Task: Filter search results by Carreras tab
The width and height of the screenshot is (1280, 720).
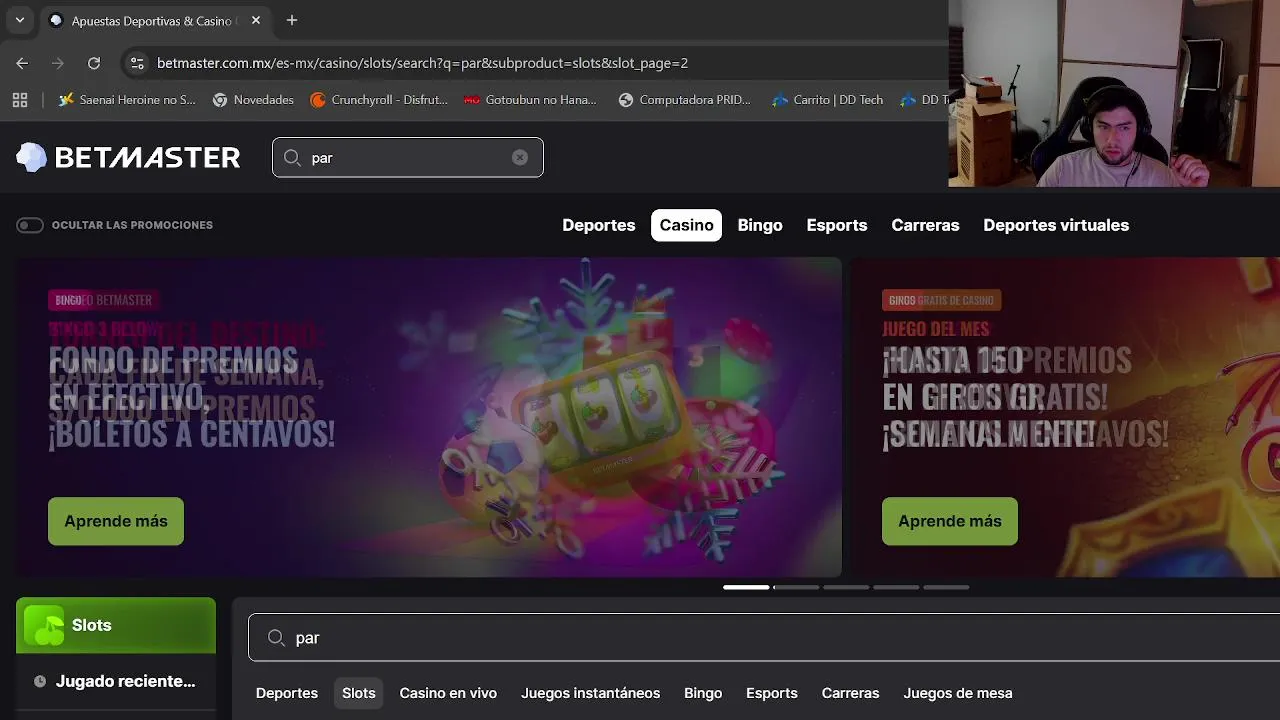Action: coord(851,693)
